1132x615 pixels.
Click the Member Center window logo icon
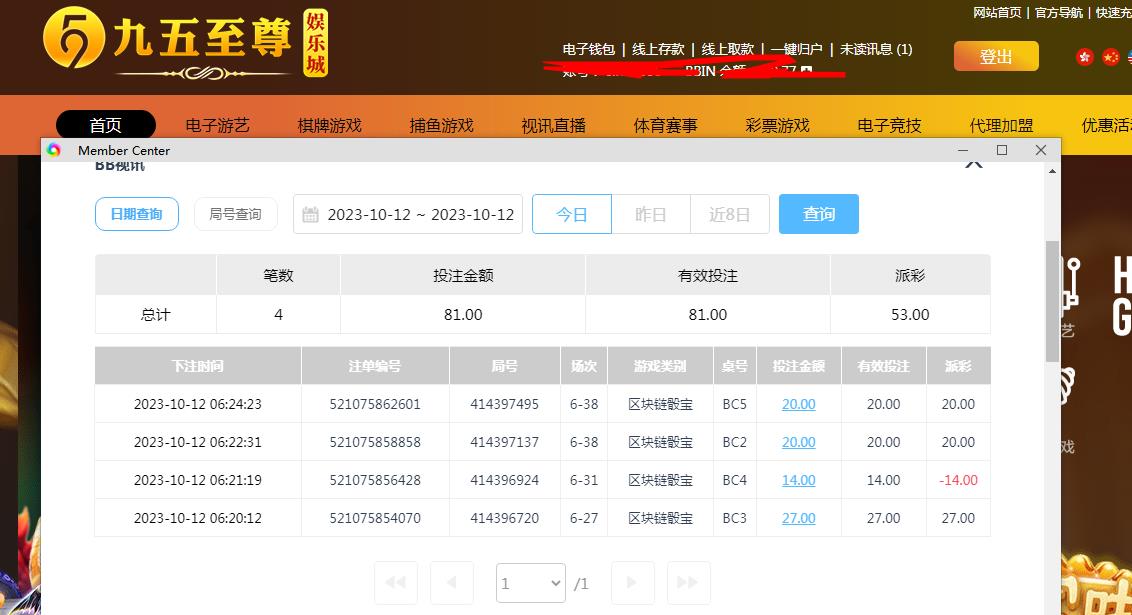click(x=54, y=150)
